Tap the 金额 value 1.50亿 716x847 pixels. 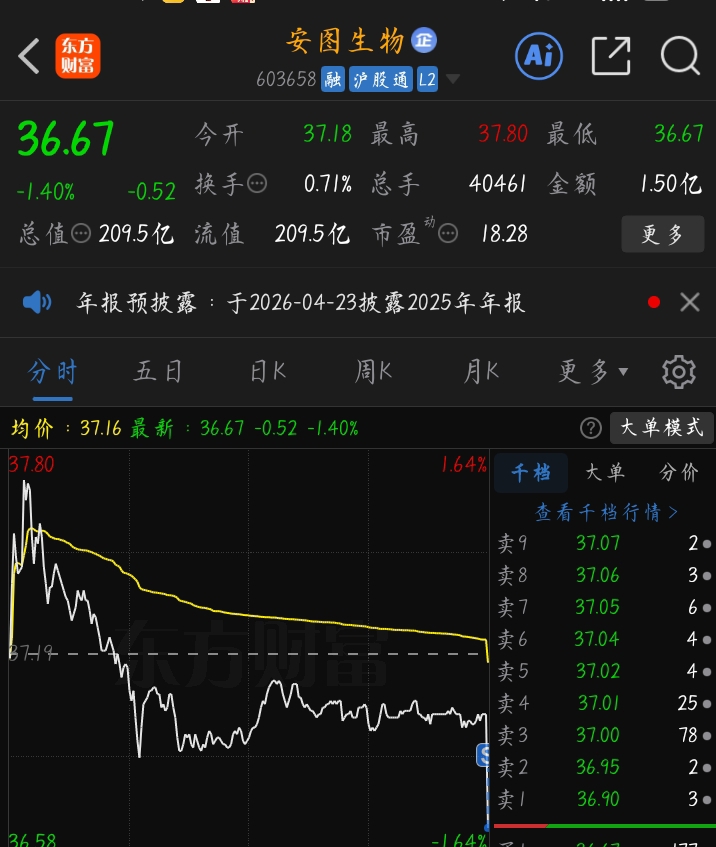[671, 184]
